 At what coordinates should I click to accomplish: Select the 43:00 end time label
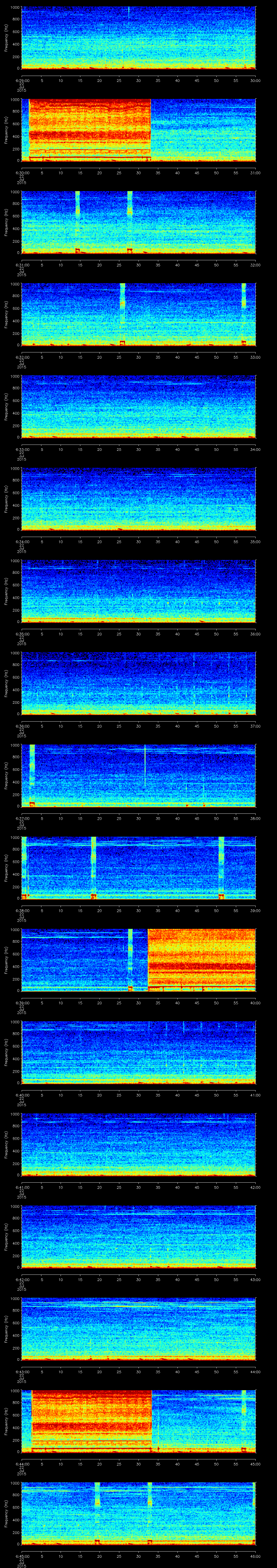255,1279
